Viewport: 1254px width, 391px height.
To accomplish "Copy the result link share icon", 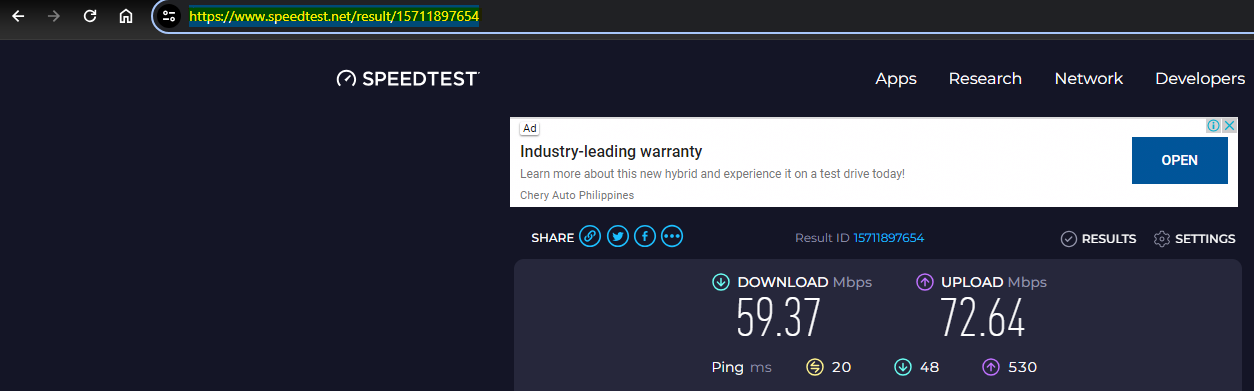I will 590,237.
